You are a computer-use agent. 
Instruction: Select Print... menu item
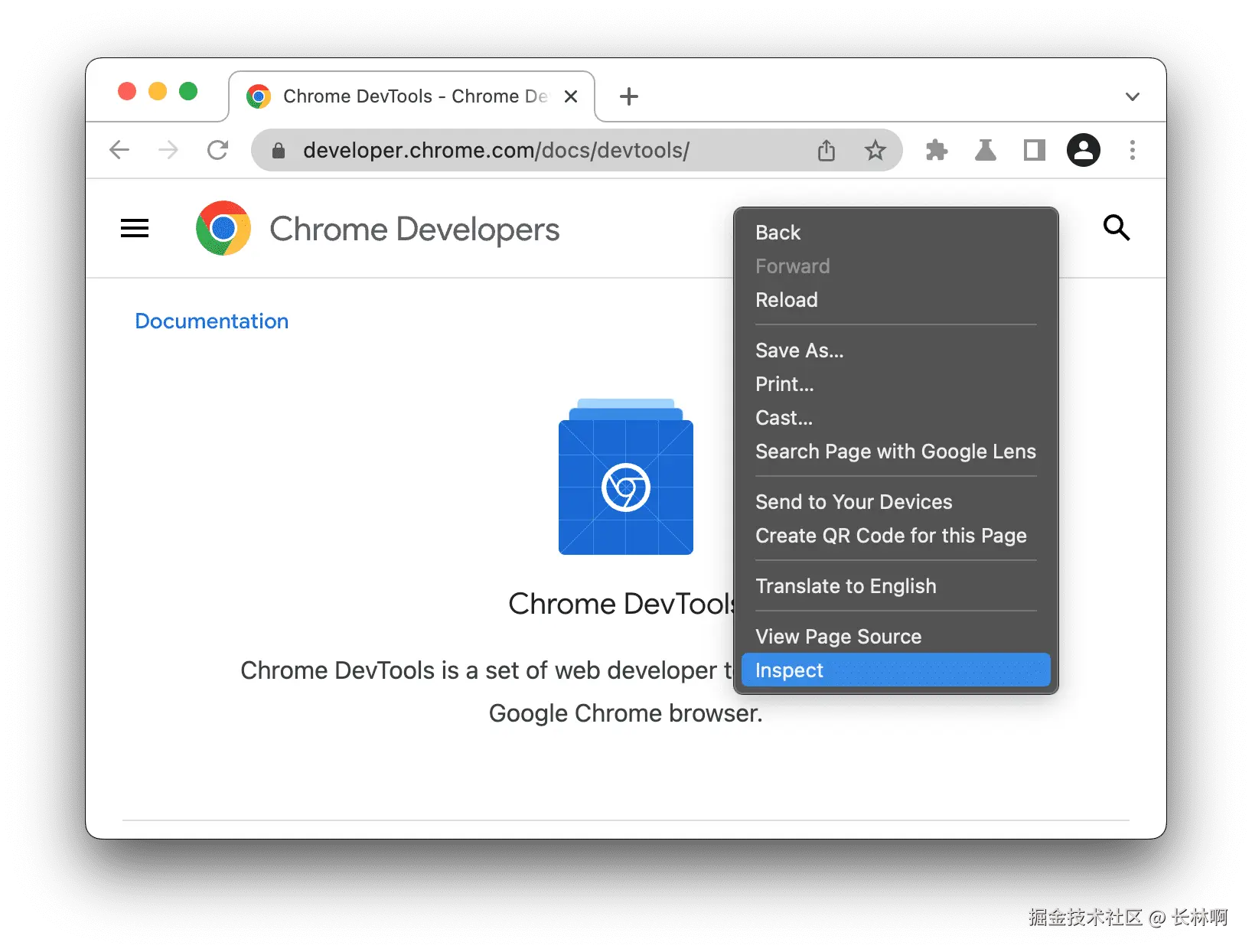pyautogui.click(x=896, y=384)
